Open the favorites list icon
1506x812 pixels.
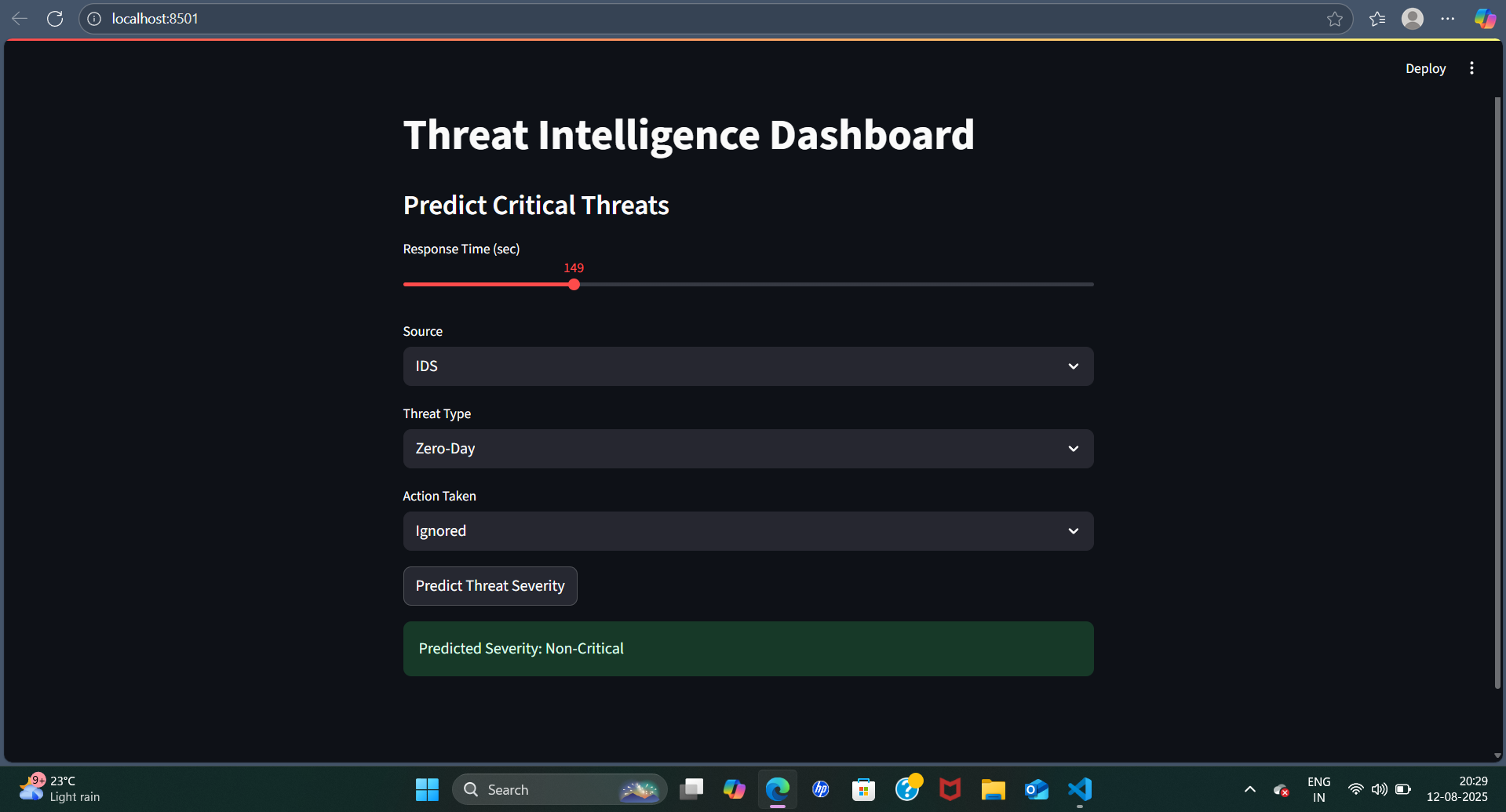1377,19
